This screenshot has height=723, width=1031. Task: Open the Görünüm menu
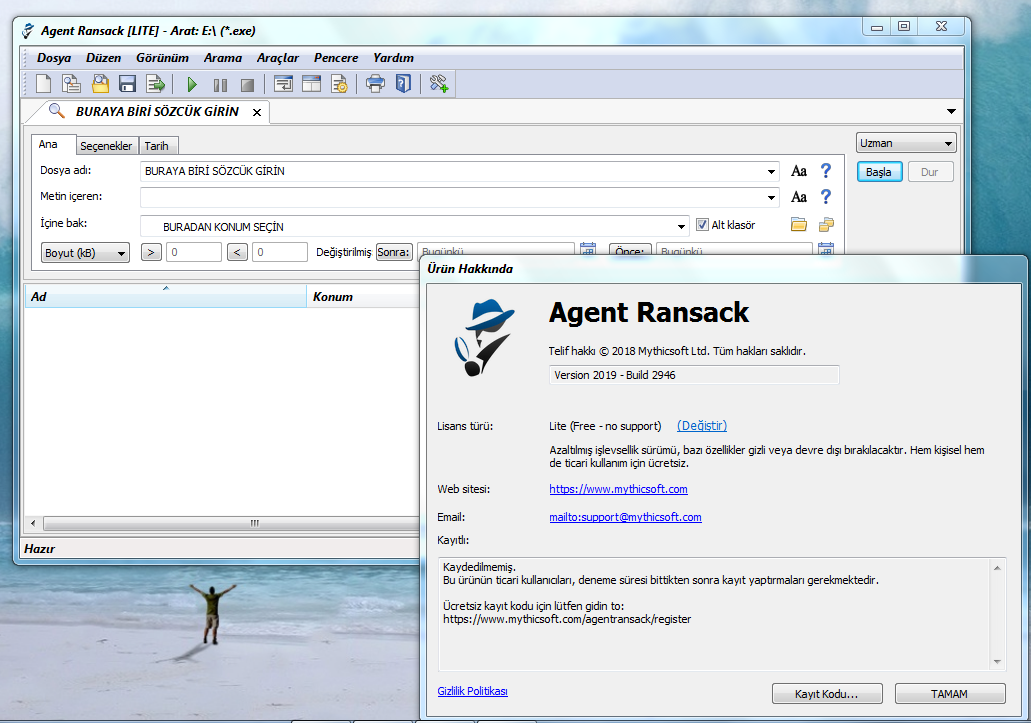[162, 58]
